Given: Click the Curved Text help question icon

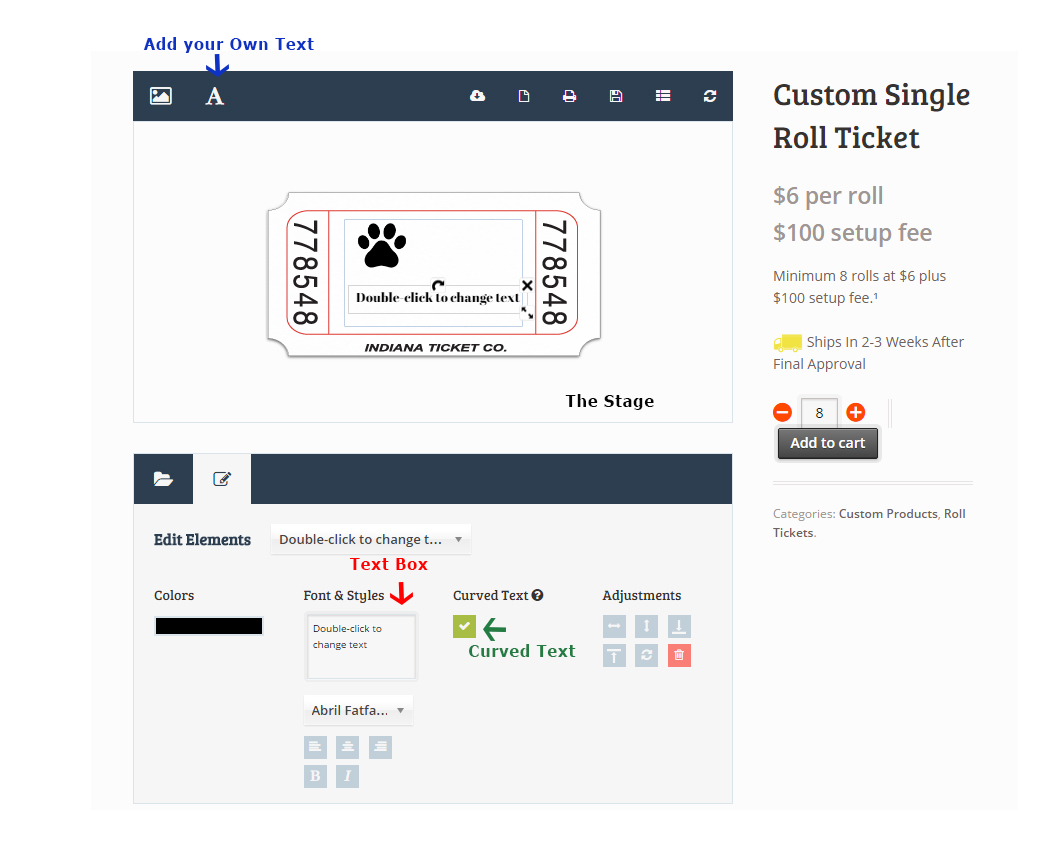Looking at the screenshot, I should click(x=538, y=595).
